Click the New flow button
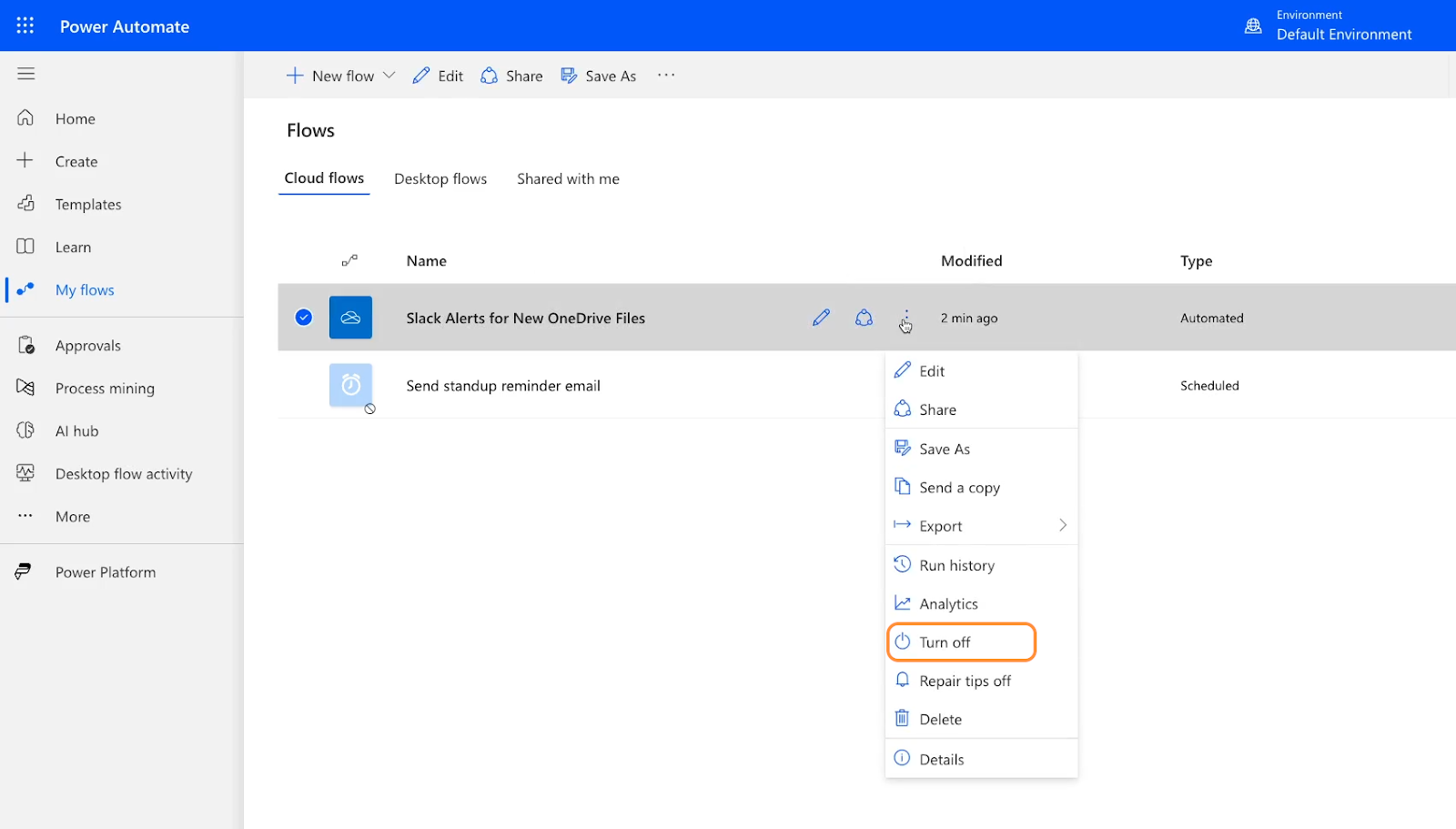The width and height of the screenshot is (1456, 829). (330, 76)
